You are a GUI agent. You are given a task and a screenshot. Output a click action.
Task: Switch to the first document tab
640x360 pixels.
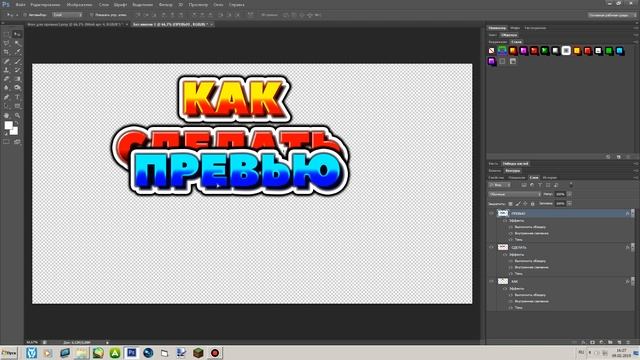click(x=76, y=24)
